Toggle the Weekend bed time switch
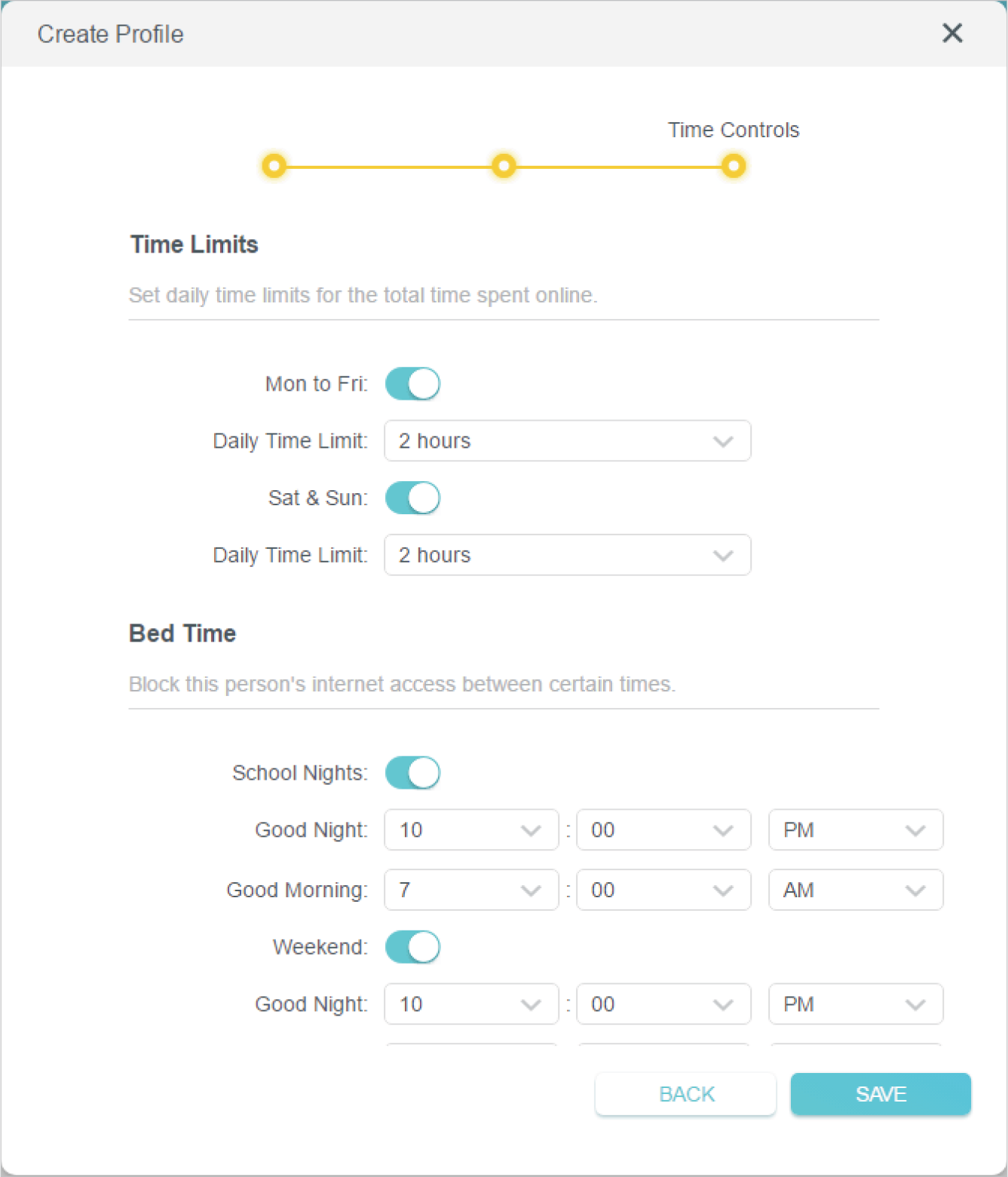This screenshot has height=1177, width=1008. click(412, 947)
